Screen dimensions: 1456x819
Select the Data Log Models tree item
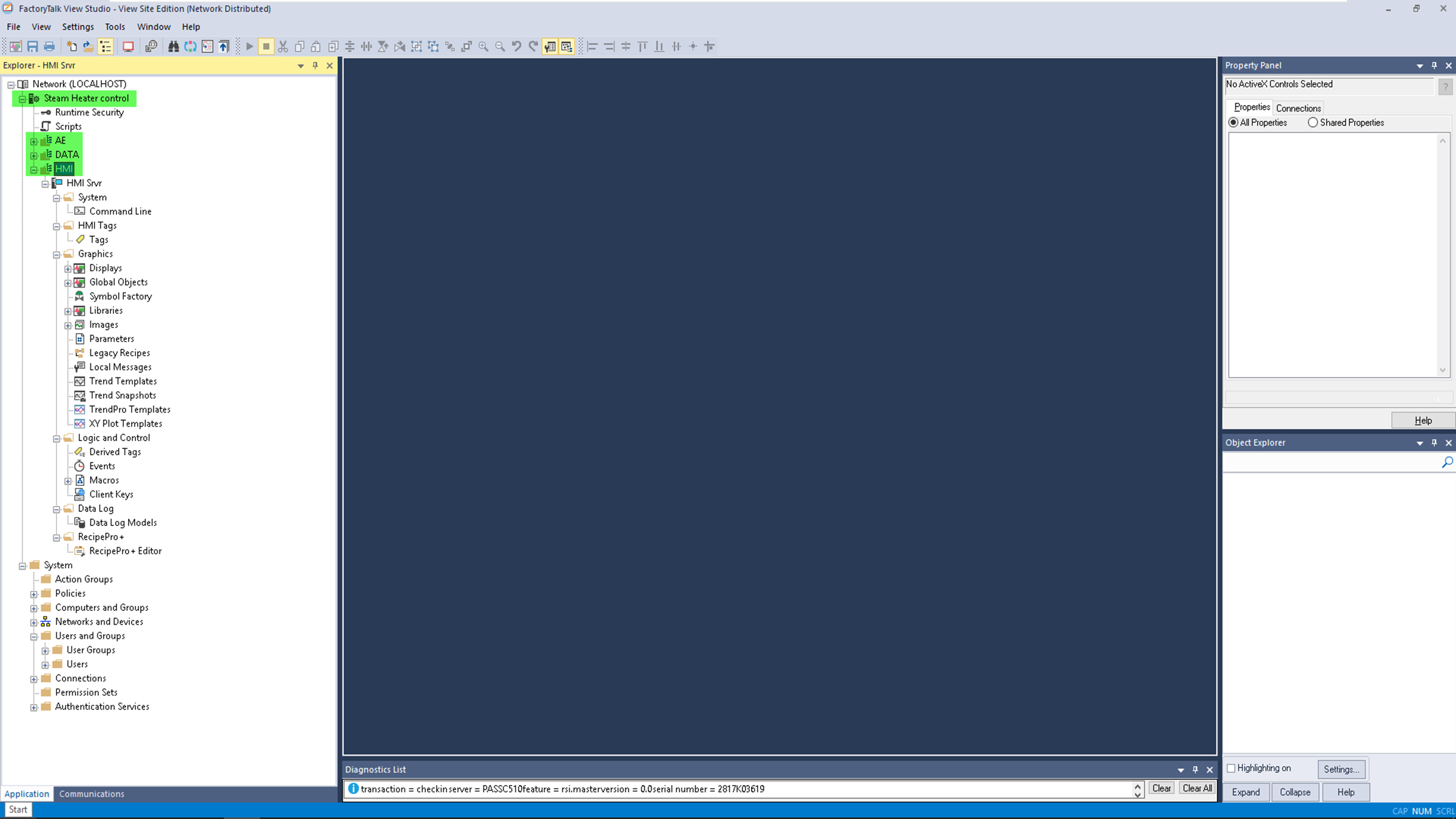click(x=123, y=522)
